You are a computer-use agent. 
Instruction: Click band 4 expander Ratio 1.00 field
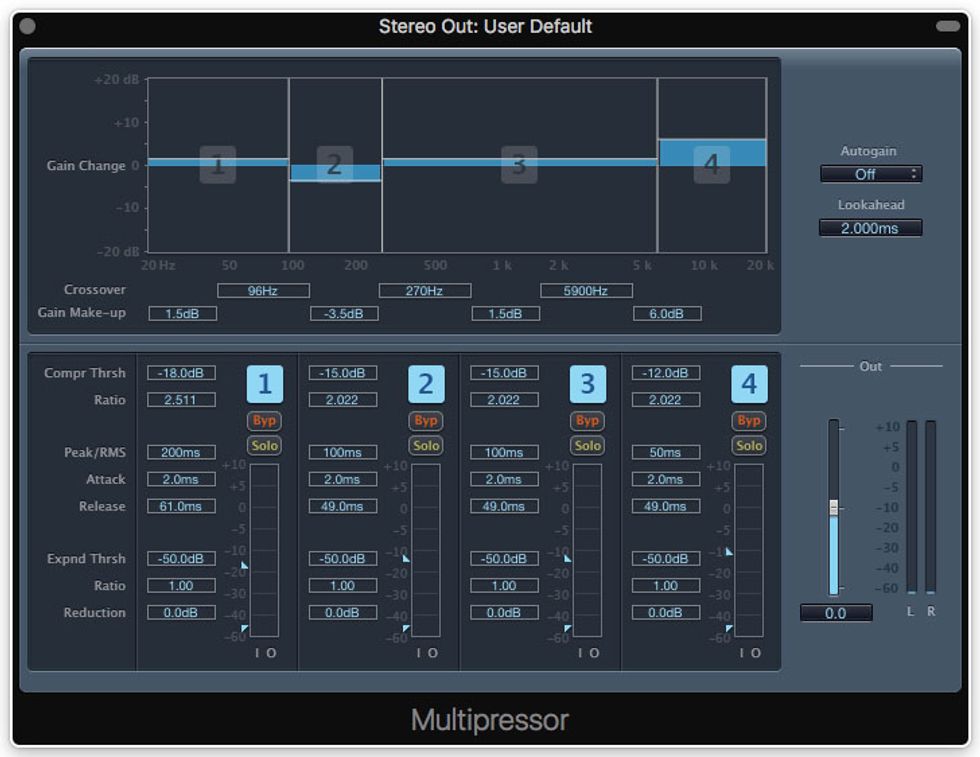point(666,586)
